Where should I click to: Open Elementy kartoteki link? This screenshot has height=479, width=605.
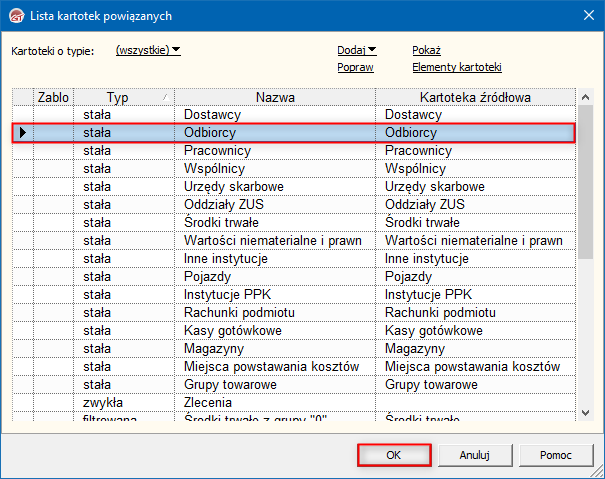coord(456,68)
